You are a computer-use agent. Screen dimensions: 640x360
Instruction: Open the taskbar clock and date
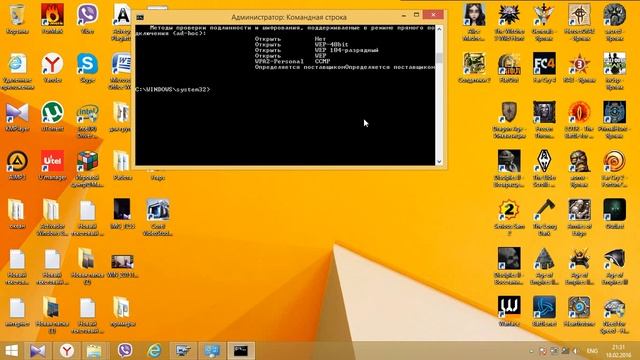click(619, 351)
